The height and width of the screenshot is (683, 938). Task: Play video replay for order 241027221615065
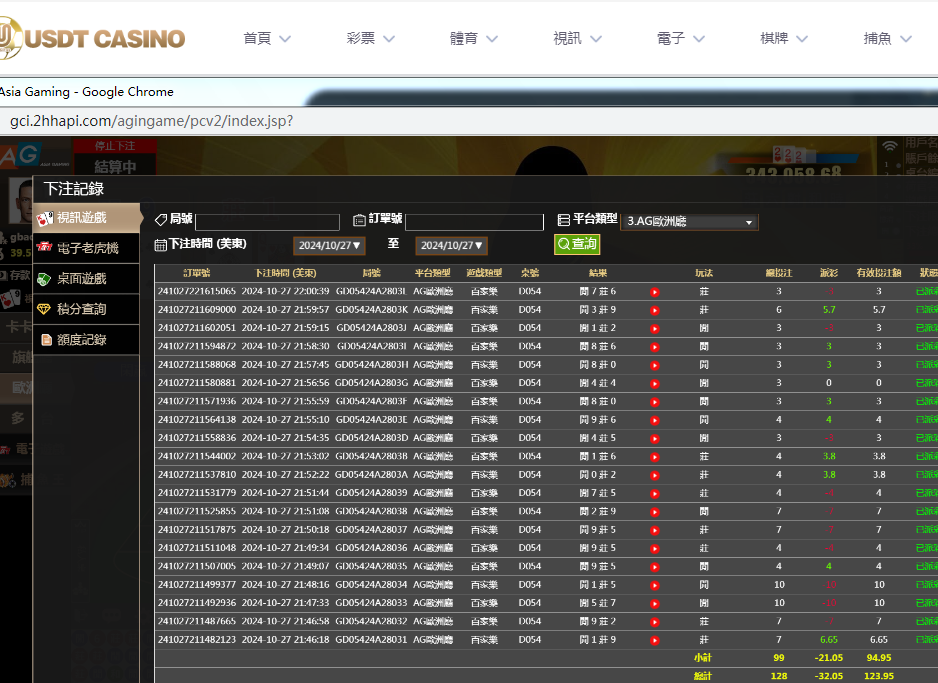point(654,292)
